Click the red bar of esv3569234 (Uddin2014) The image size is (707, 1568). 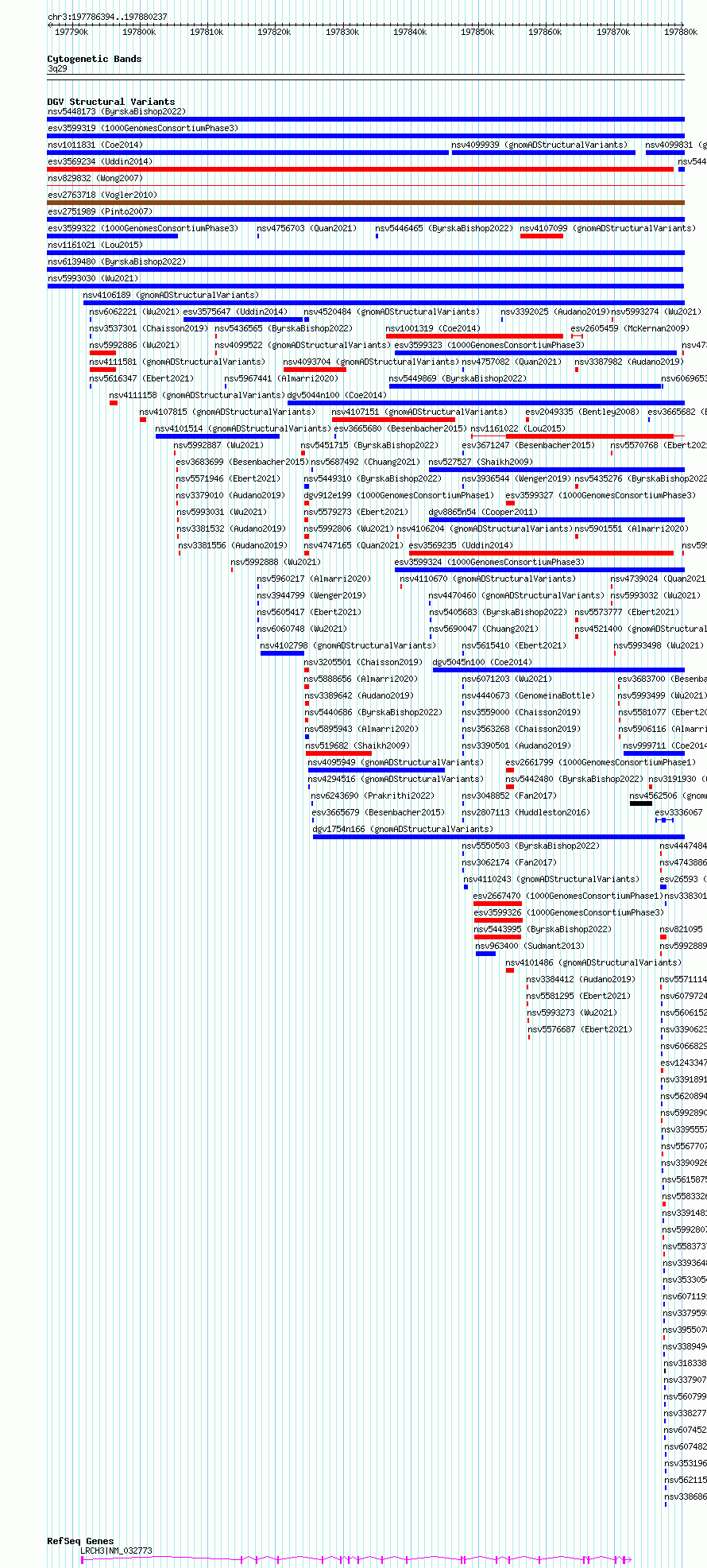pos(361,169)
